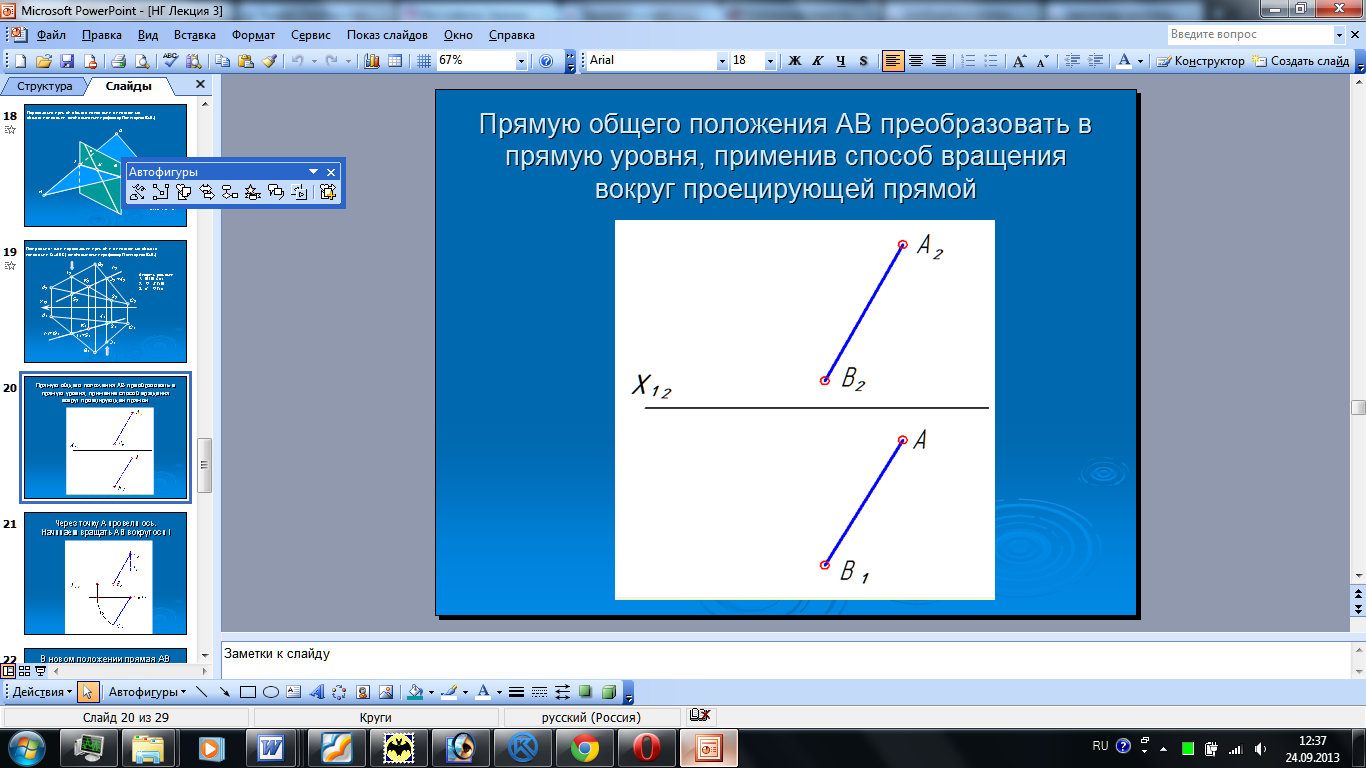Switch to the Структура tab

coord(45,86)
